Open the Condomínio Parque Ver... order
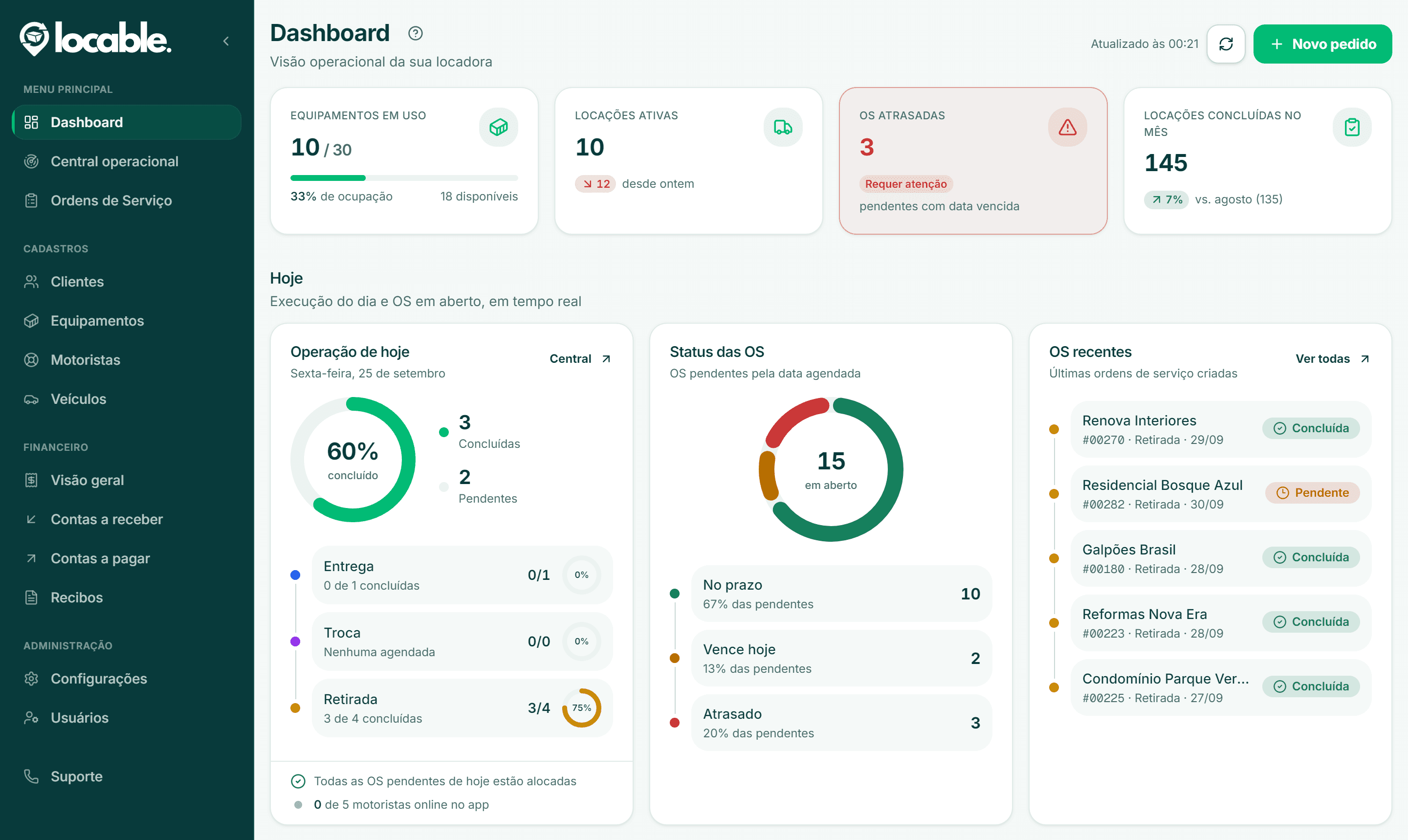1408x840 pixels. [1221, 687]
